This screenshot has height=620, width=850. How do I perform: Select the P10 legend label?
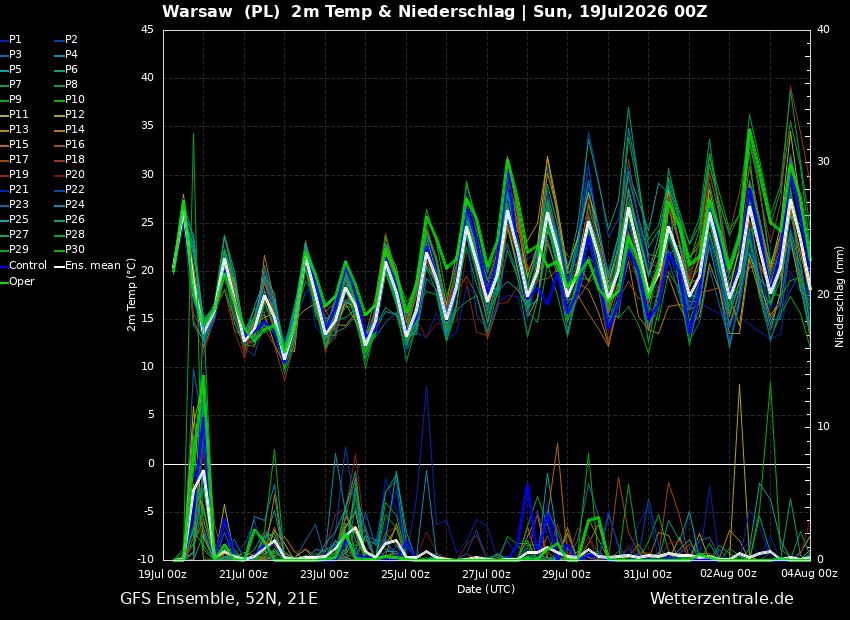click(70, 99)
